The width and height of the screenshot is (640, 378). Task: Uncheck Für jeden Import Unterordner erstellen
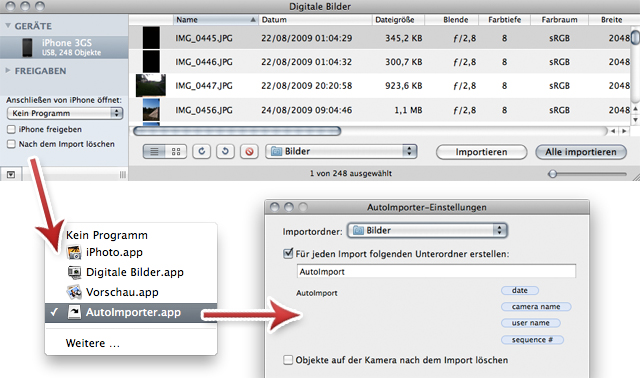[288, 253]
